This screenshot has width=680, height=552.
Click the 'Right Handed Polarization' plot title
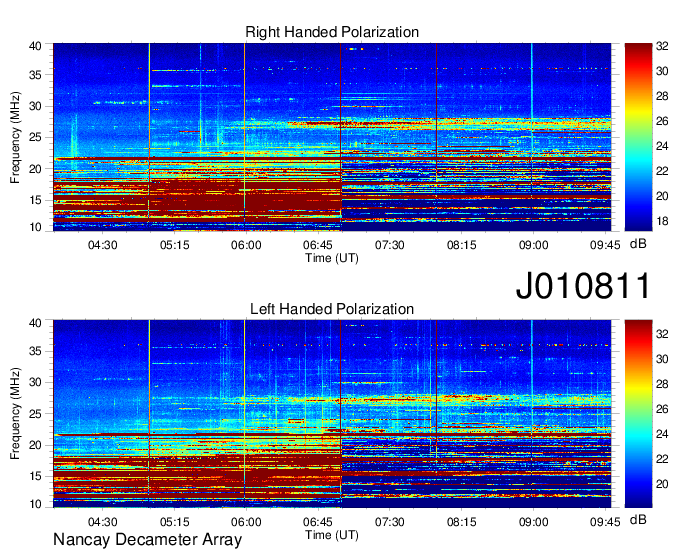[332, 32]
